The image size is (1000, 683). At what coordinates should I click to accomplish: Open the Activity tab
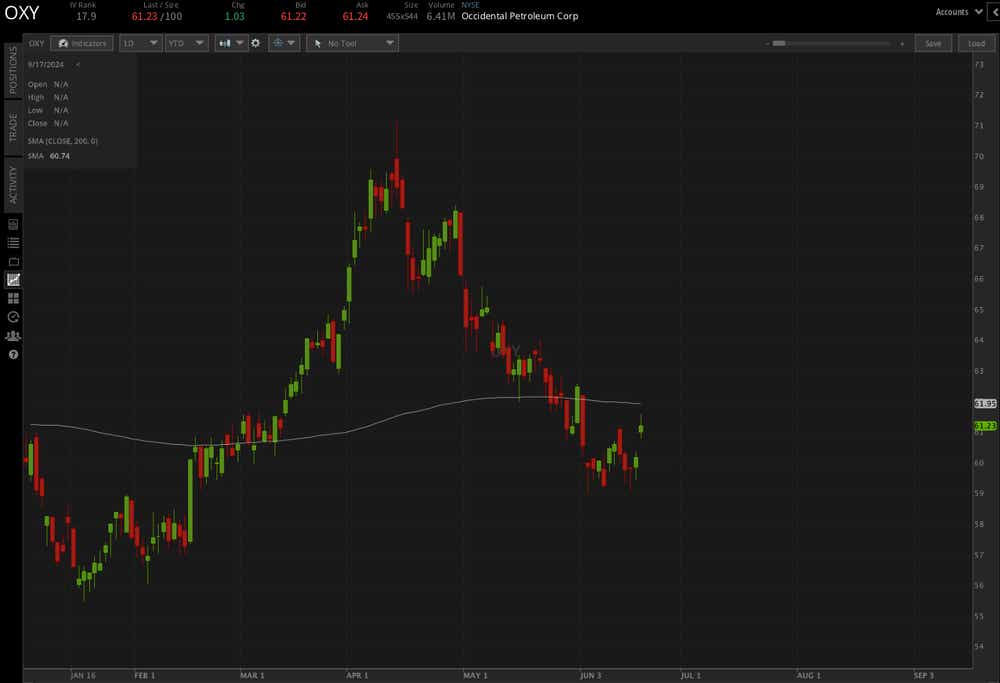tap(13, 185)
